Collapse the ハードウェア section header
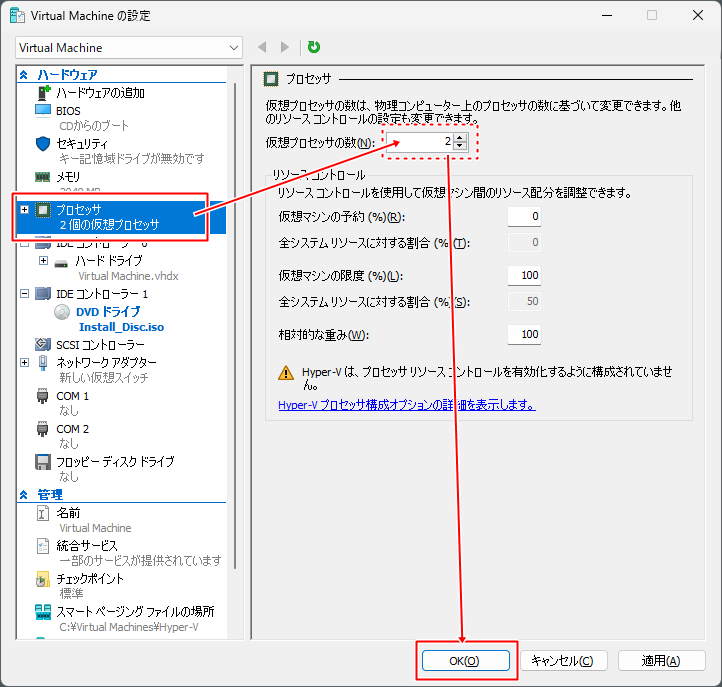The image size is (722, 687). pyautogui.click(x=24, y=75)
